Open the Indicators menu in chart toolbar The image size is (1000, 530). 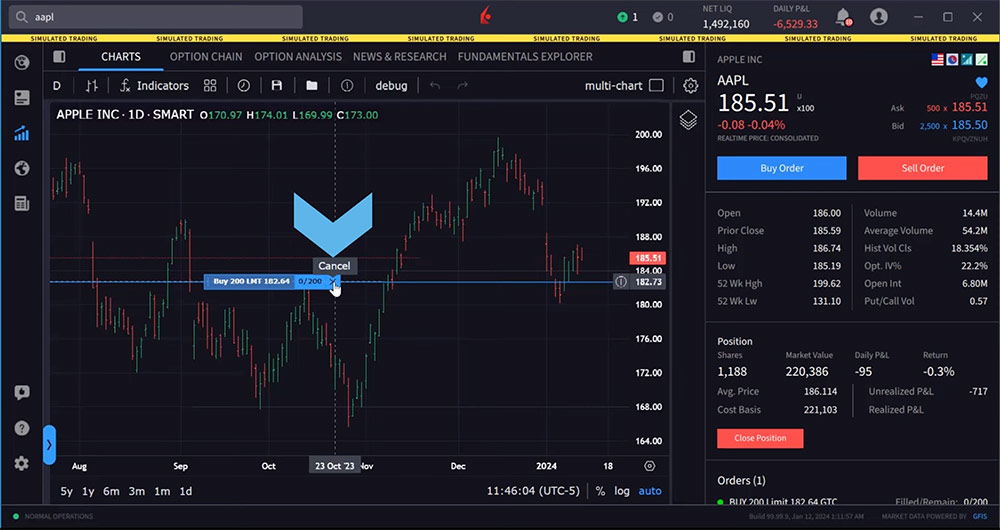[154, 86]
